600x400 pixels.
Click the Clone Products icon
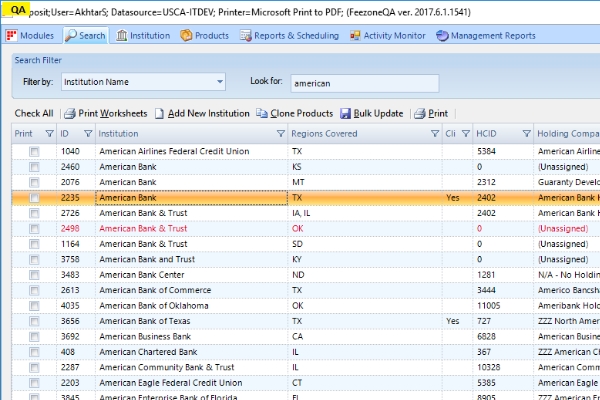coord(262,113)
